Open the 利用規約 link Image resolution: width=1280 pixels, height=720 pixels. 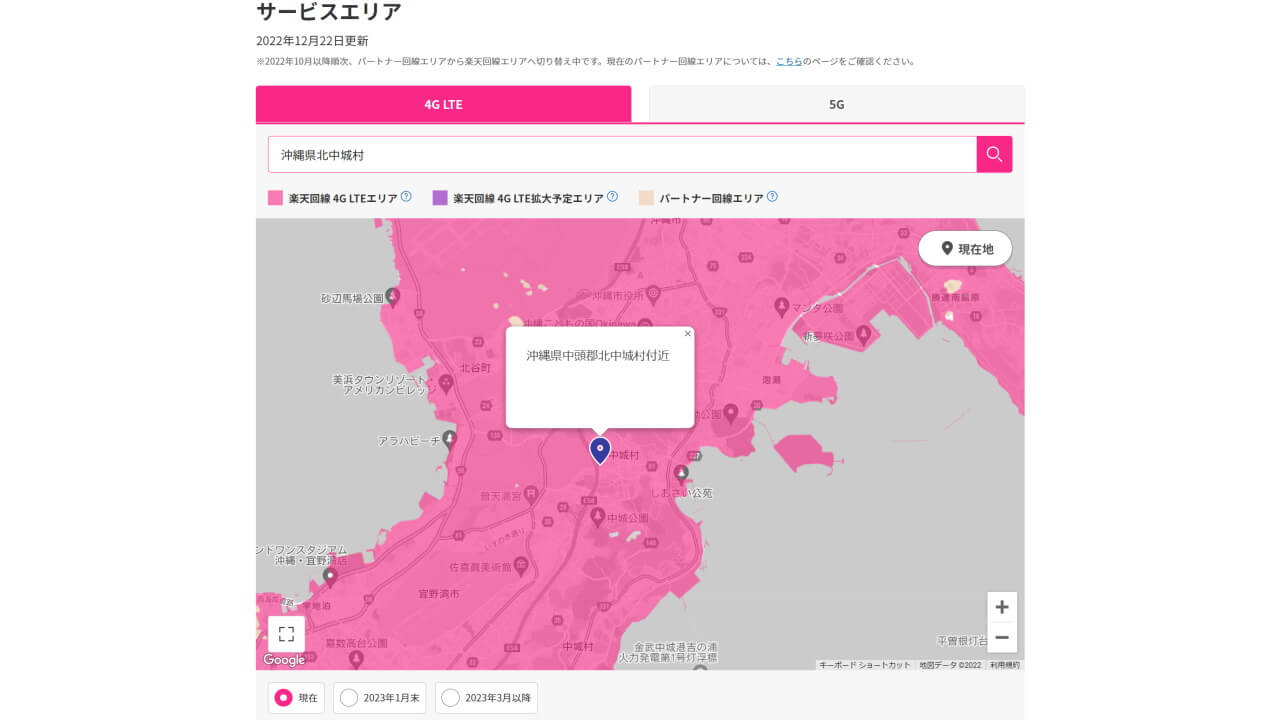point(1004,663)
